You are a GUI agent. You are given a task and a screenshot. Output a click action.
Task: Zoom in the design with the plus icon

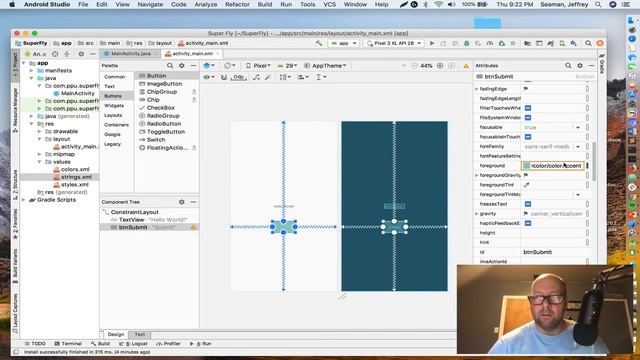[440, 66]
